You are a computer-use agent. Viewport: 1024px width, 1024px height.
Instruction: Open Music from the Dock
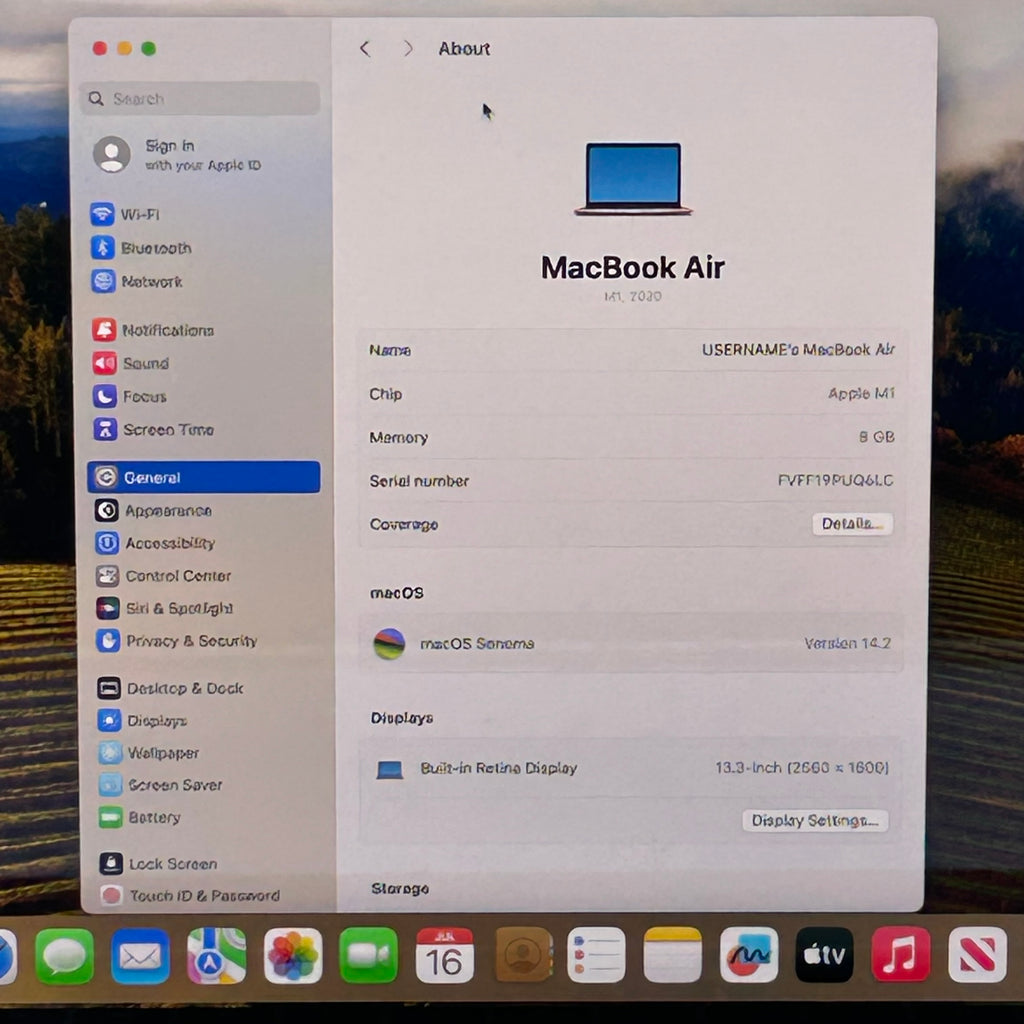(x=901, y=955)
